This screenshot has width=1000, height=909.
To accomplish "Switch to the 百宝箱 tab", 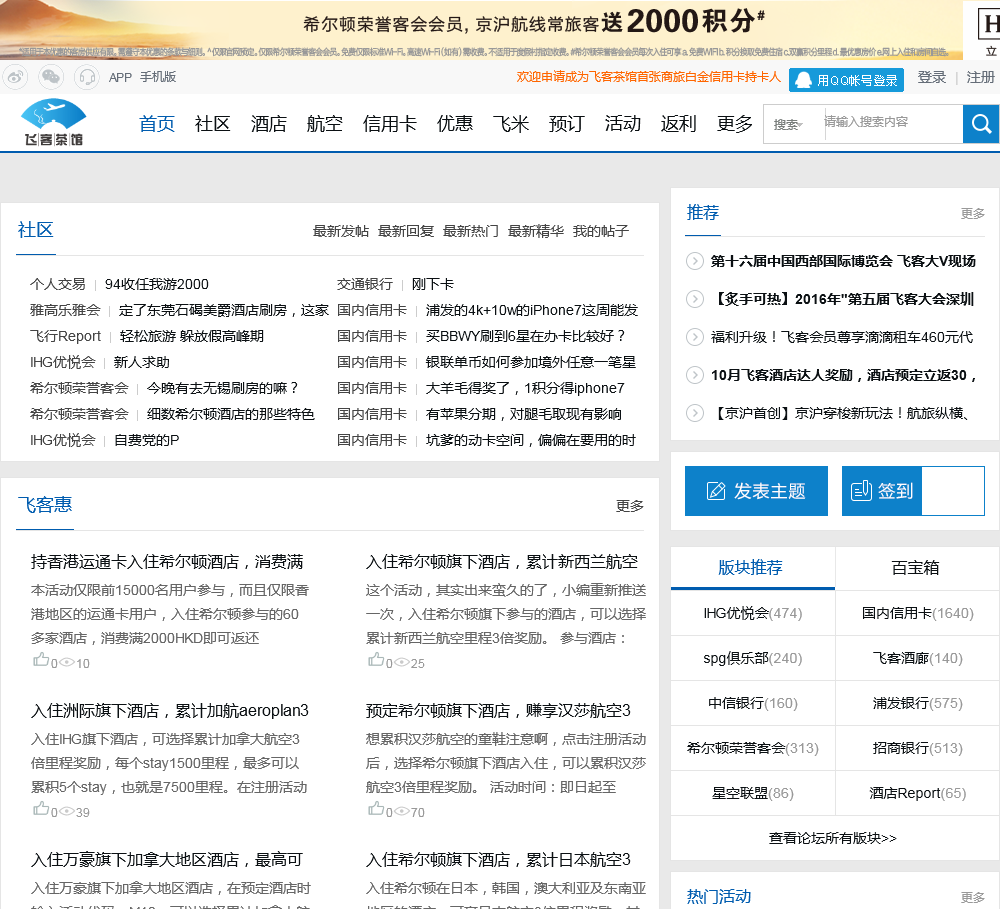I will click(915, 568).
